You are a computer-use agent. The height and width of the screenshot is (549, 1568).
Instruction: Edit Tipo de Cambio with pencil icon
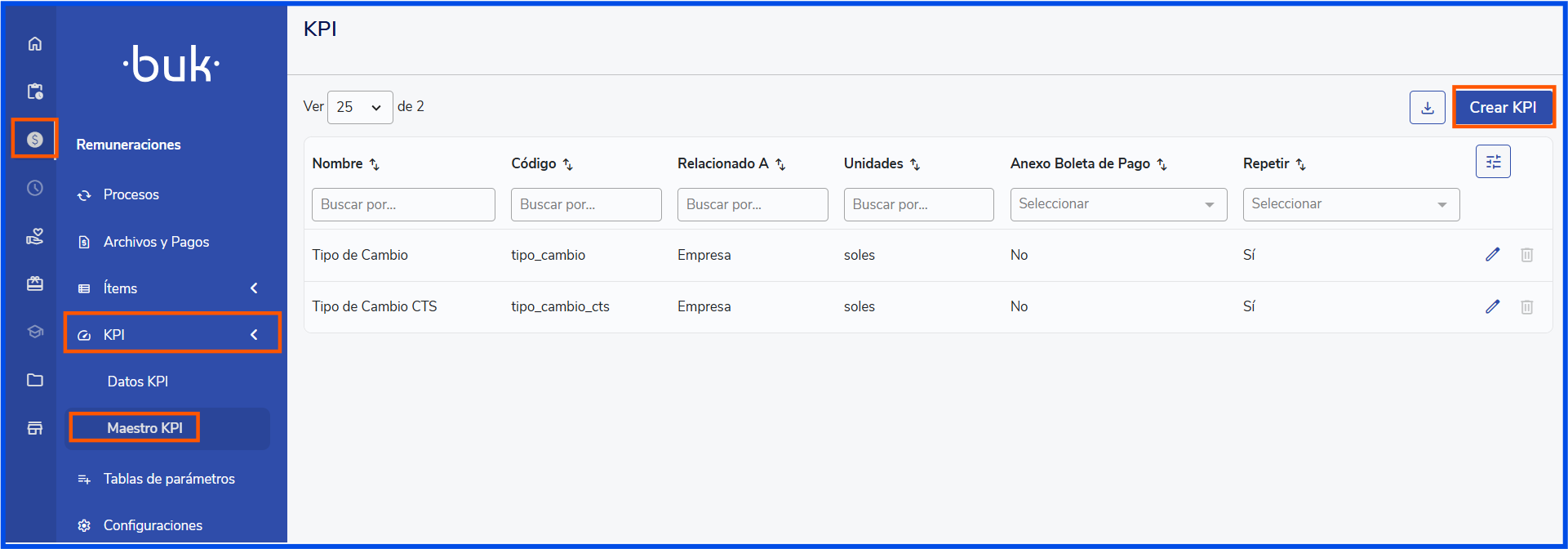(x=1492, y=255)
